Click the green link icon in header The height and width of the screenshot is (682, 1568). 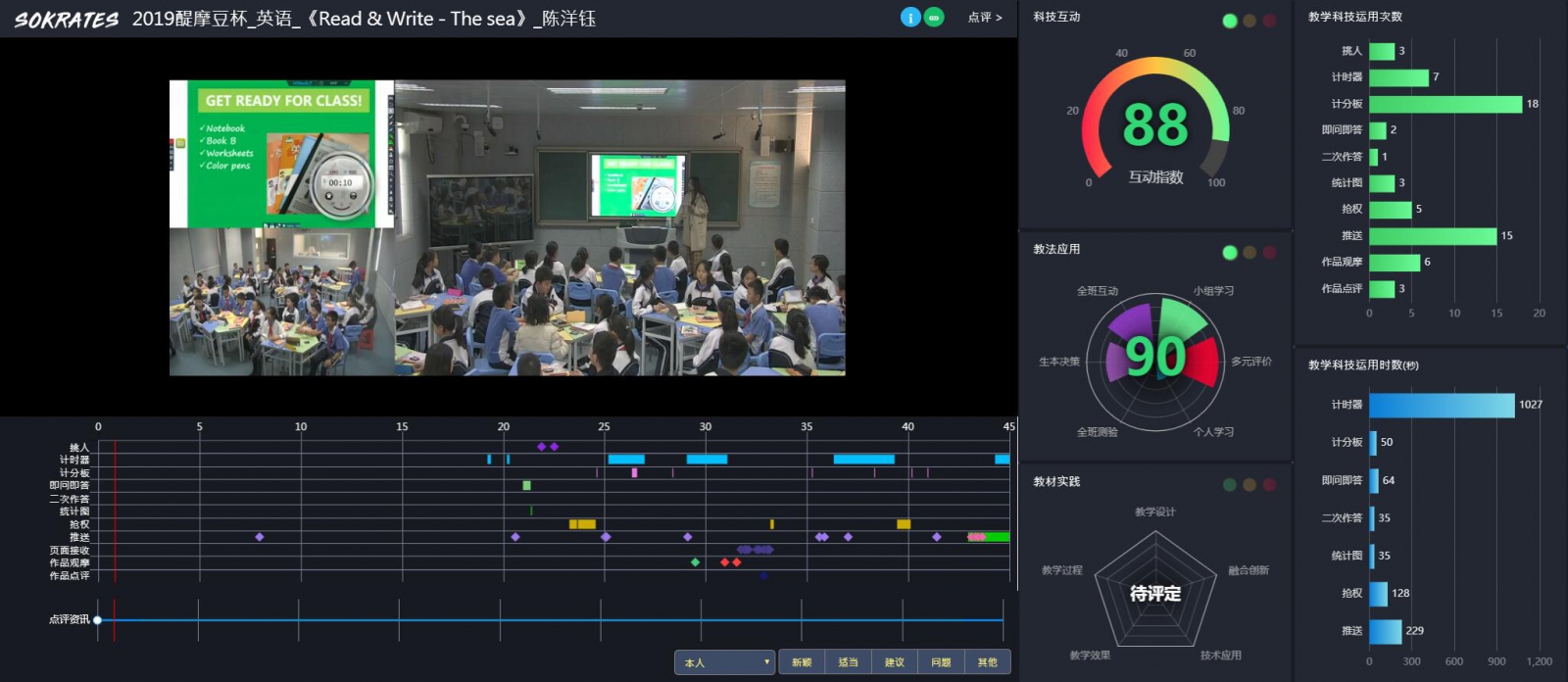click(x=934, y=18)
